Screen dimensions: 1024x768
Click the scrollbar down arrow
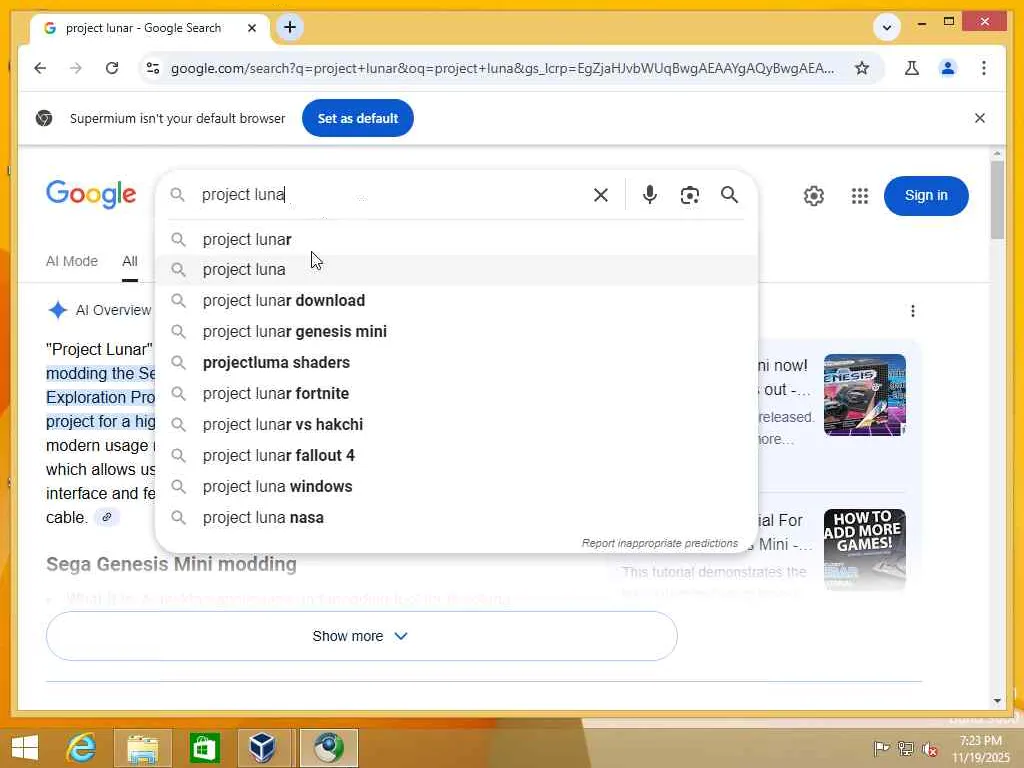click(997, 701)
